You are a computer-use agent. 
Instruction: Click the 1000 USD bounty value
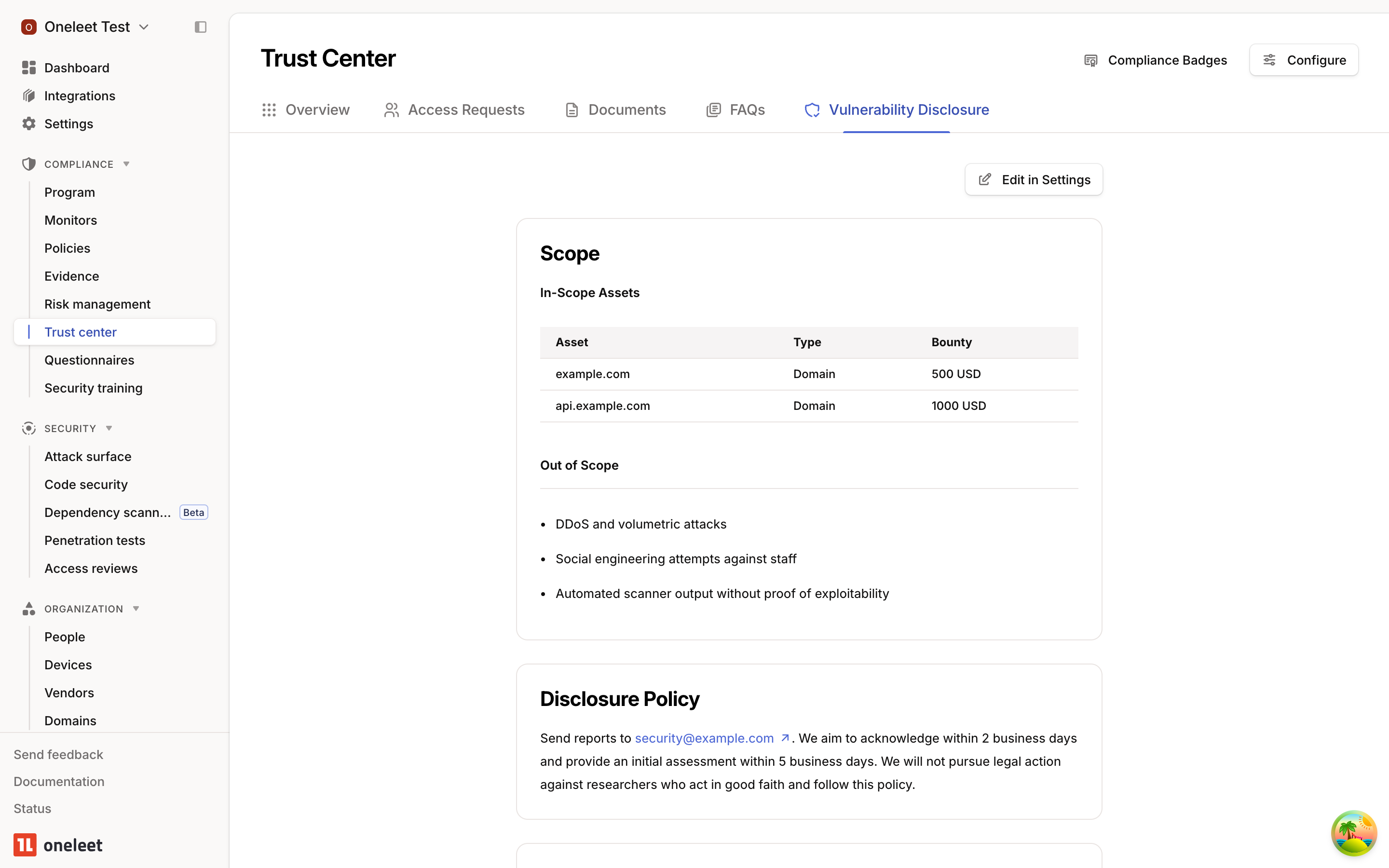point(958,406)
